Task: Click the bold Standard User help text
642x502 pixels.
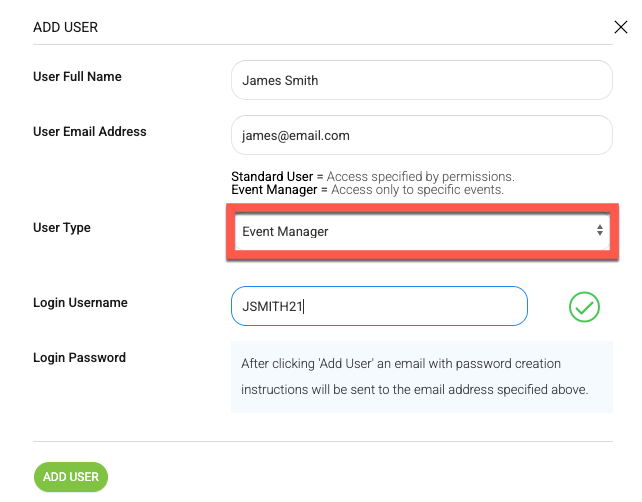Action: [x=272, y=176]
